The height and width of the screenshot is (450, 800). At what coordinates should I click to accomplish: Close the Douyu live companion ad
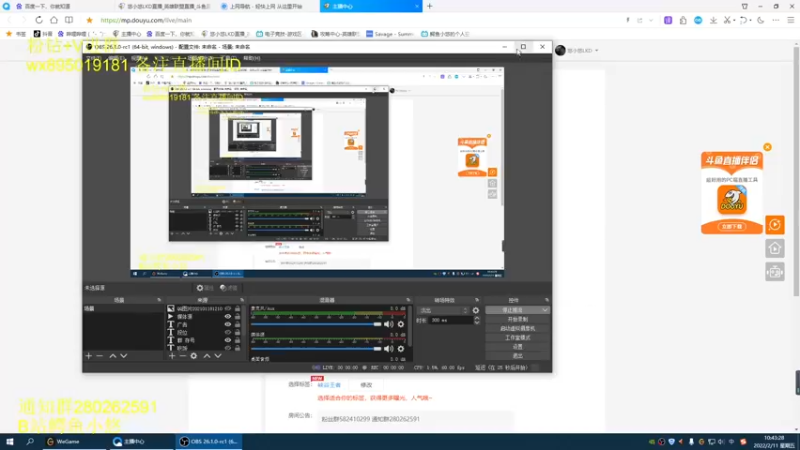767,147
